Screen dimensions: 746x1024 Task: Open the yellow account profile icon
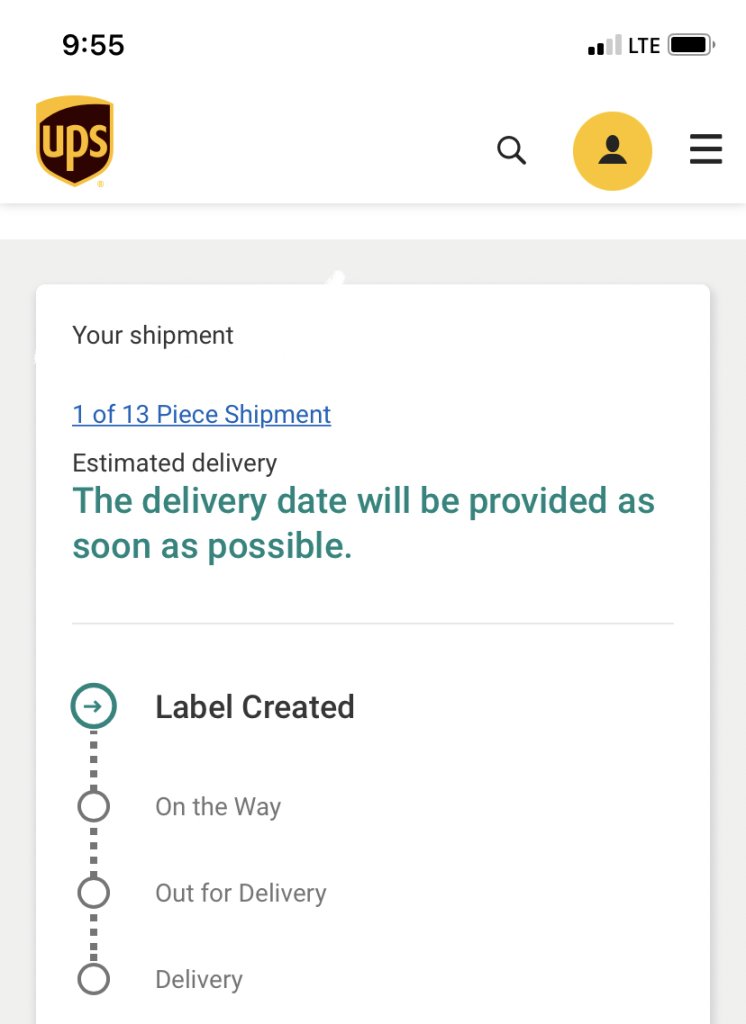612,151
